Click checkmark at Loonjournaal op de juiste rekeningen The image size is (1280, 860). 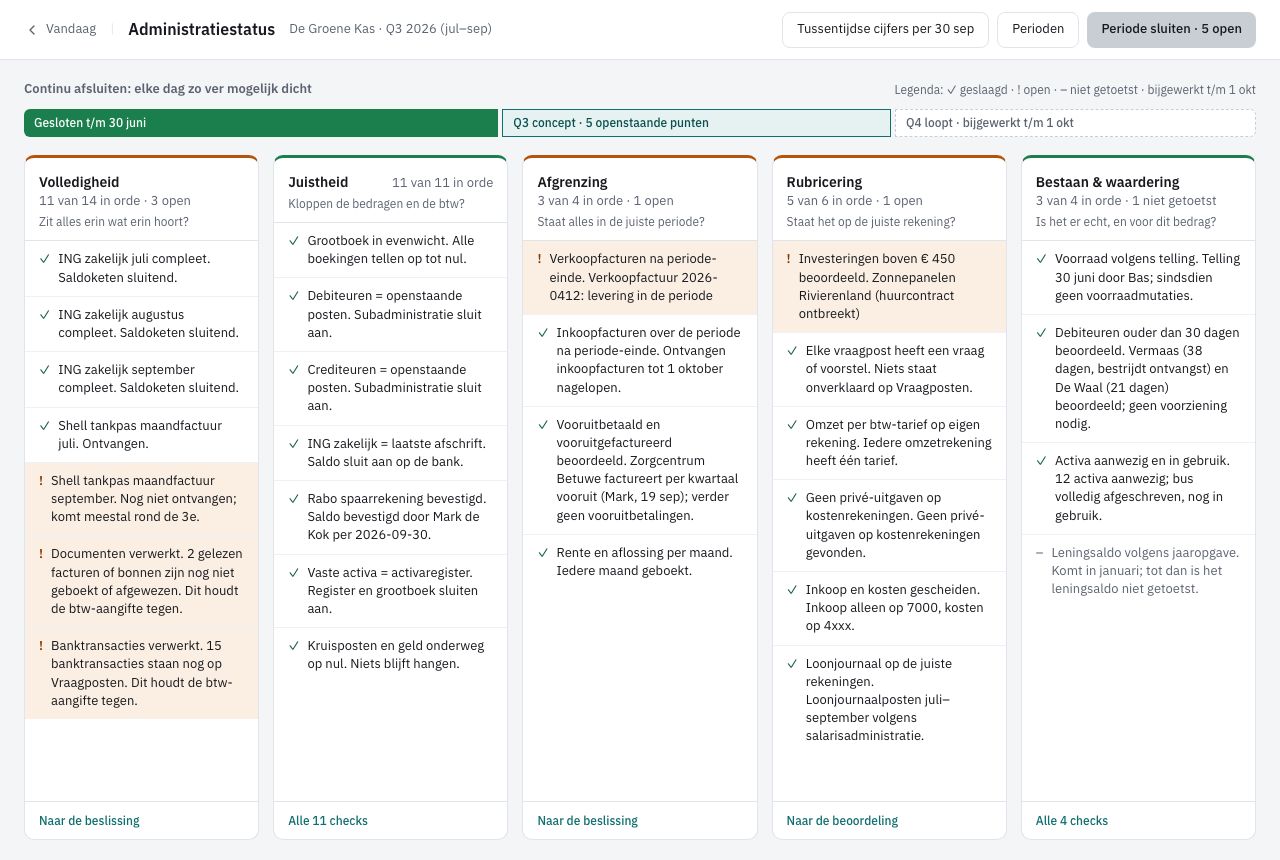[x=792, y=664]
